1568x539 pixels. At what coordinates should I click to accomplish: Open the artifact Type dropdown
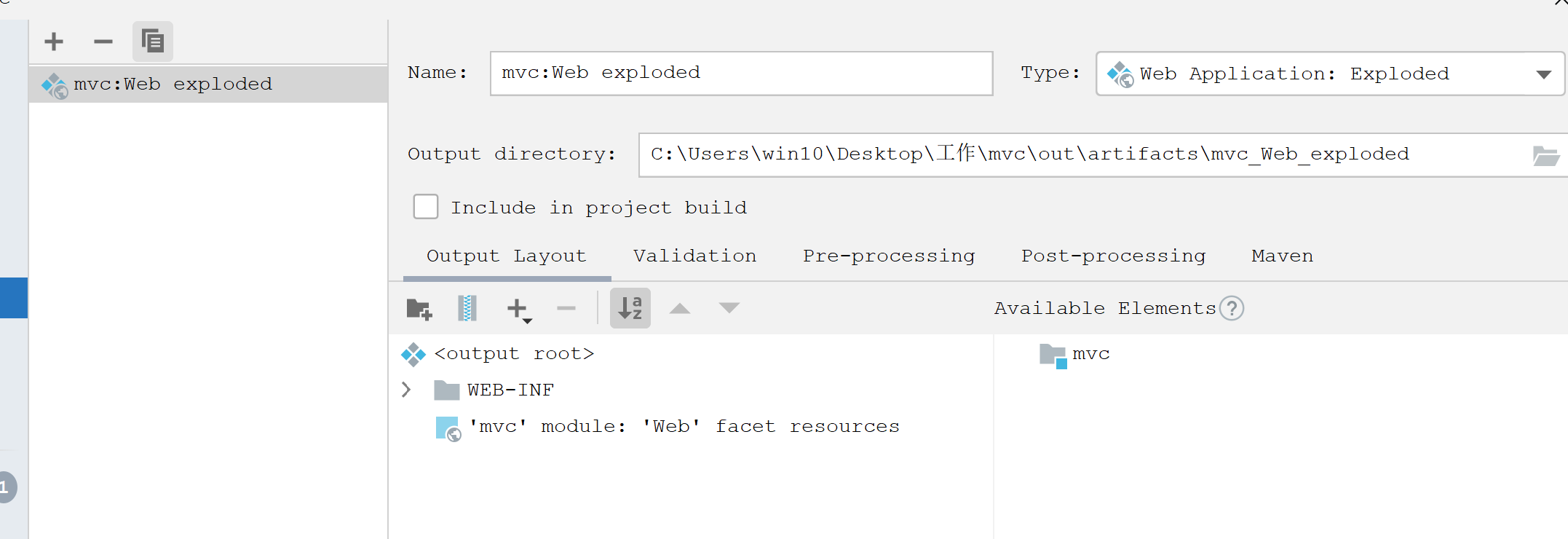click(x=1330, y=74)
